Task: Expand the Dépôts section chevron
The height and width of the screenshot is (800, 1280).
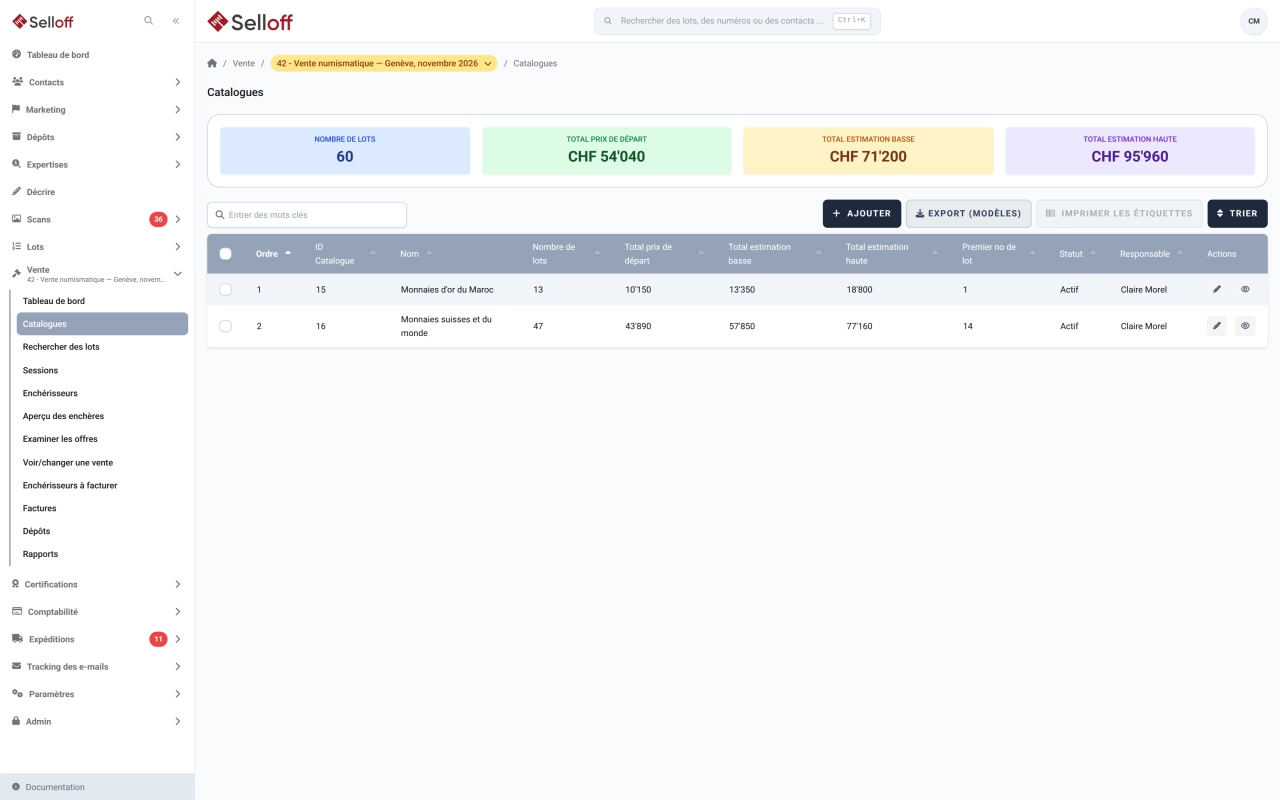Action: click(178, 137)
